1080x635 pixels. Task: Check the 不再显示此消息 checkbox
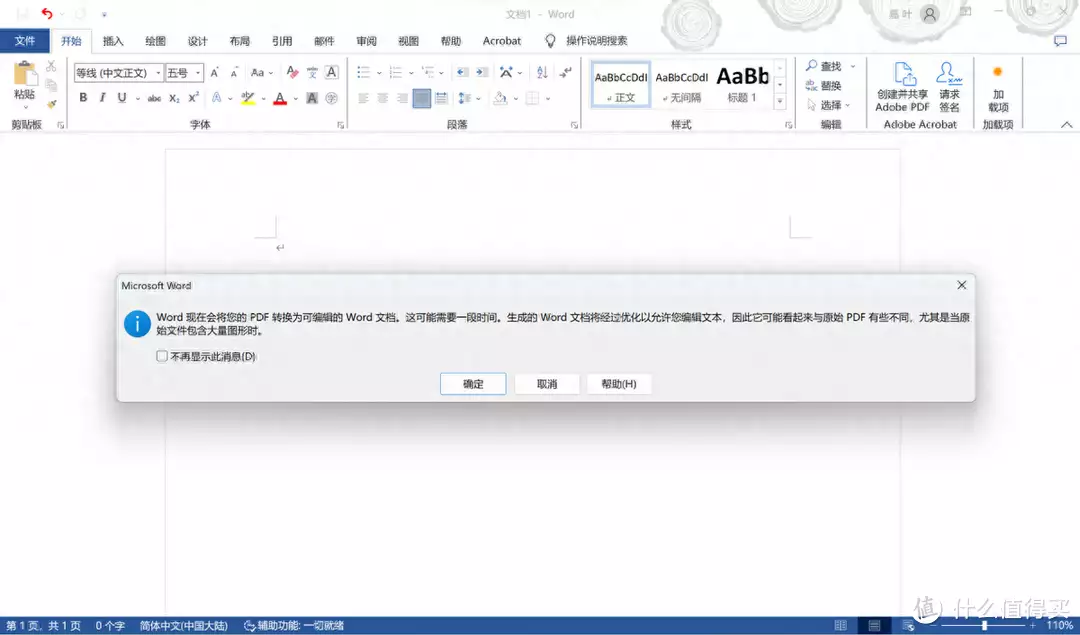(162, 356)
